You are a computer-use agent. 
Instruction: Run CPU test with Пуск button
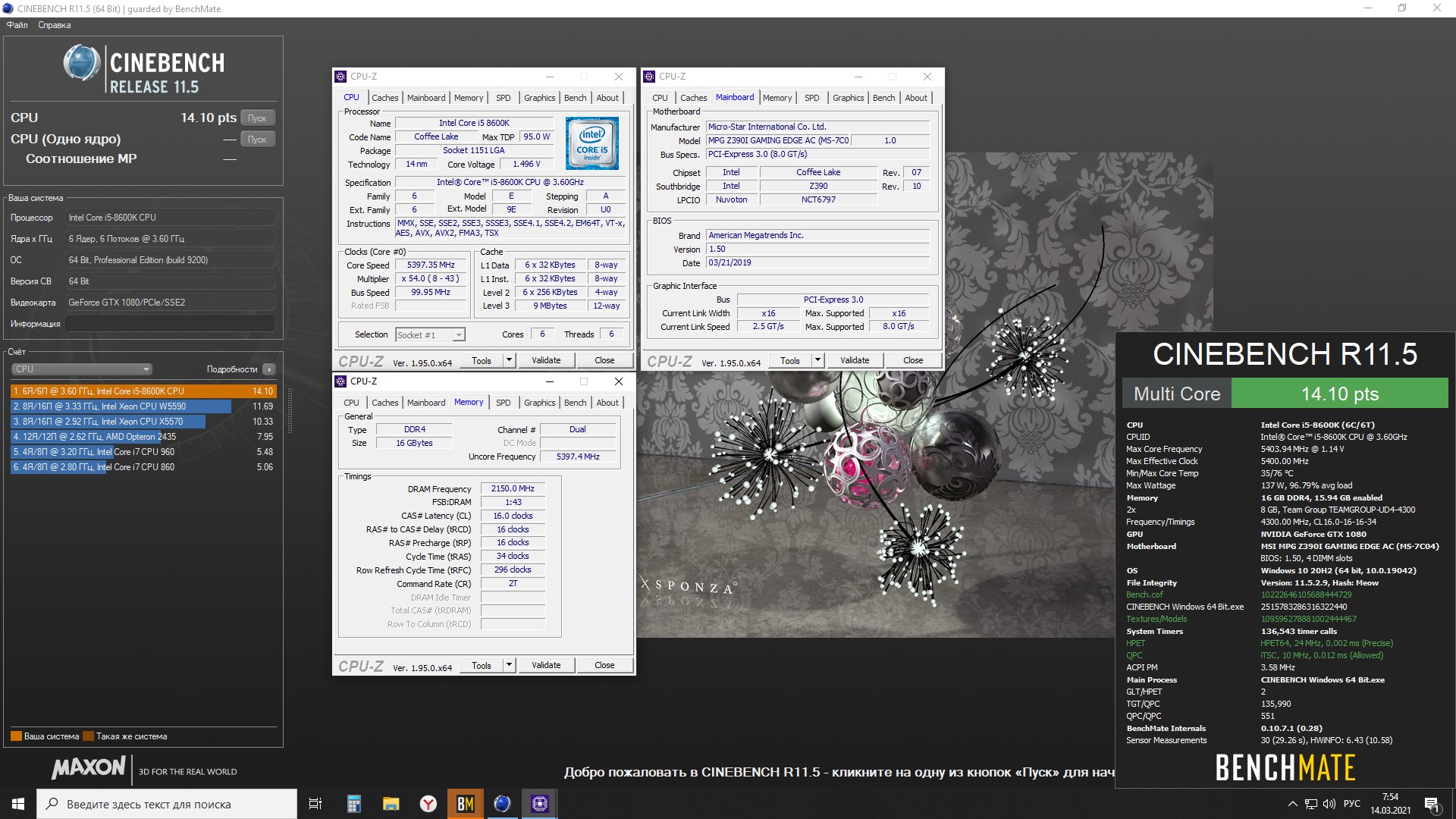tap(258, 118)
